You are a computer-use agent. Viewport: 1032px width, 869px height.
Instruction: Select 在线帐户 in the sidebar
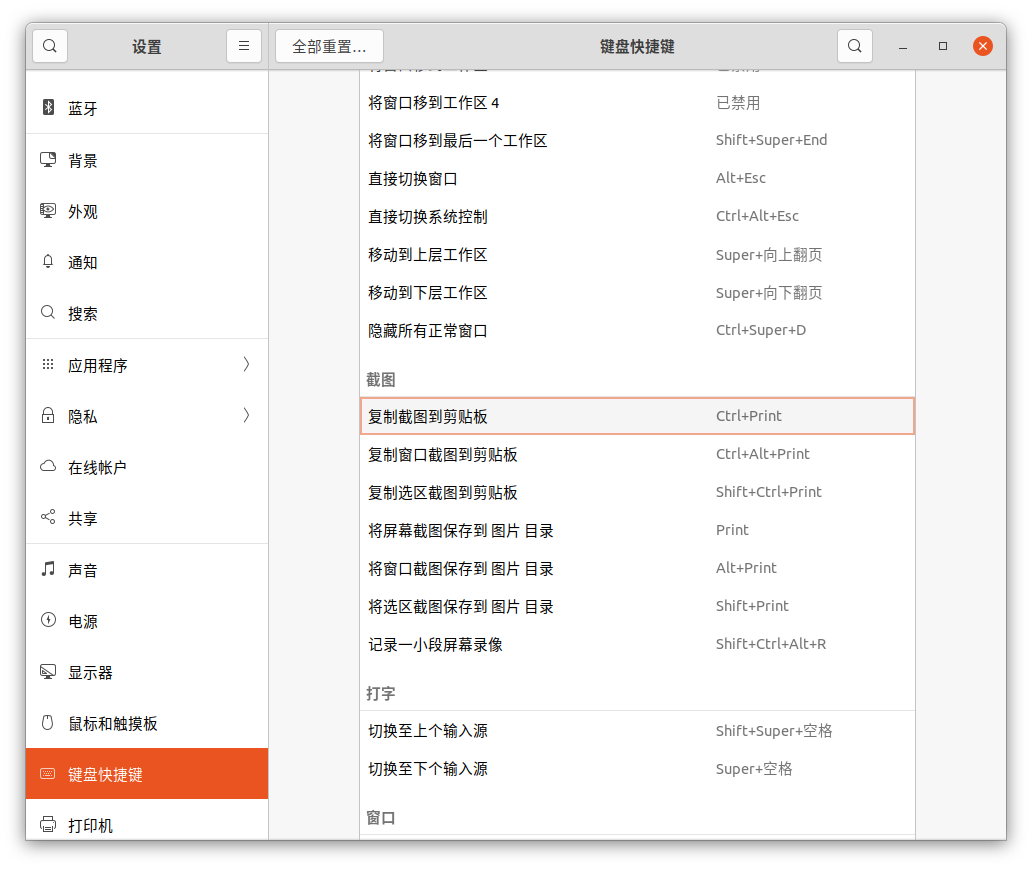pyautogui.click(x=147, y=467)
